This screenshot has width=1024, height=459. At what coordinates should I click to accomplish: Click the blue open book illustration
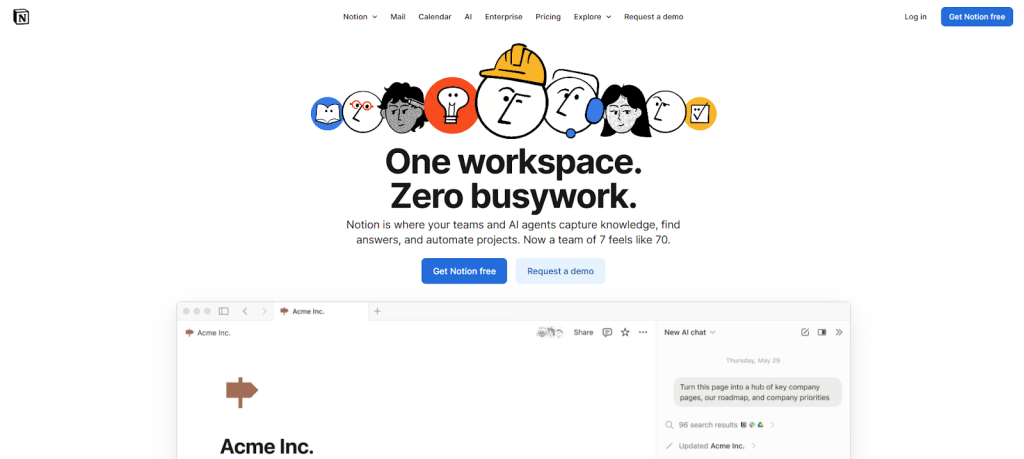coord(327,114)
